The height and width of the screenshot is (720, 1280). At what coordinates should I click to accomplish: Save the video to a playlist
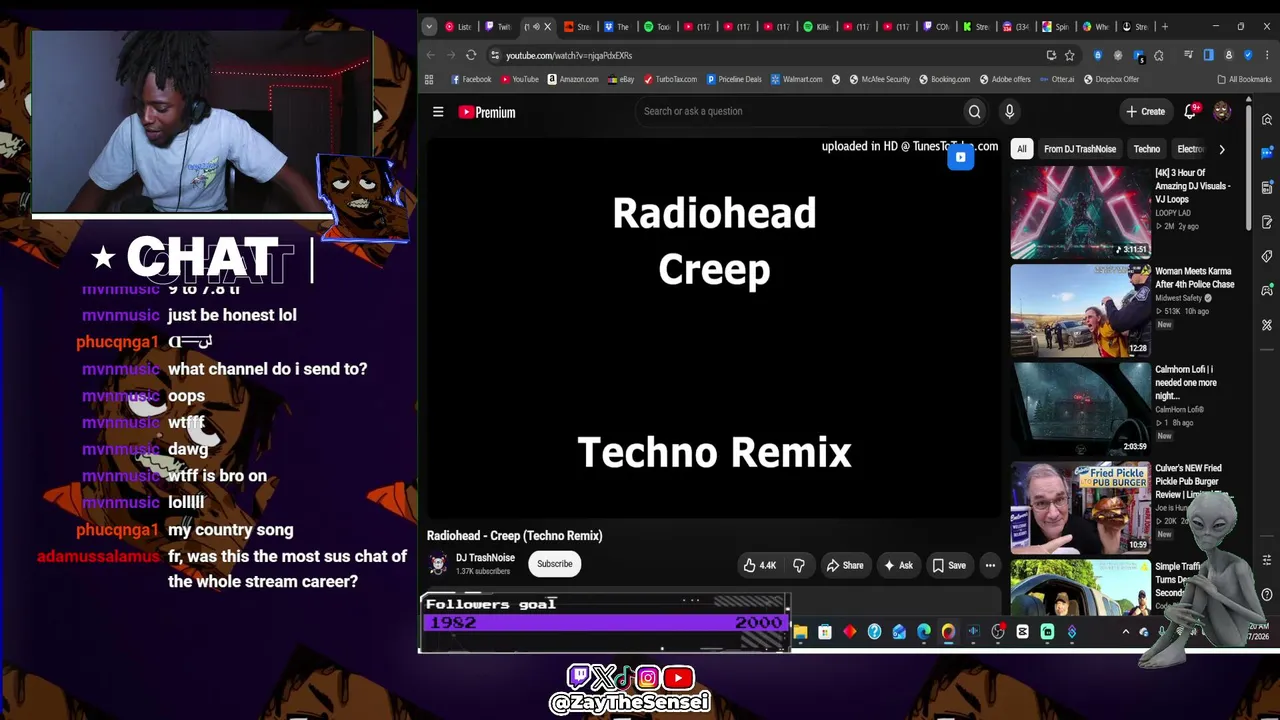tap(949, 566)
